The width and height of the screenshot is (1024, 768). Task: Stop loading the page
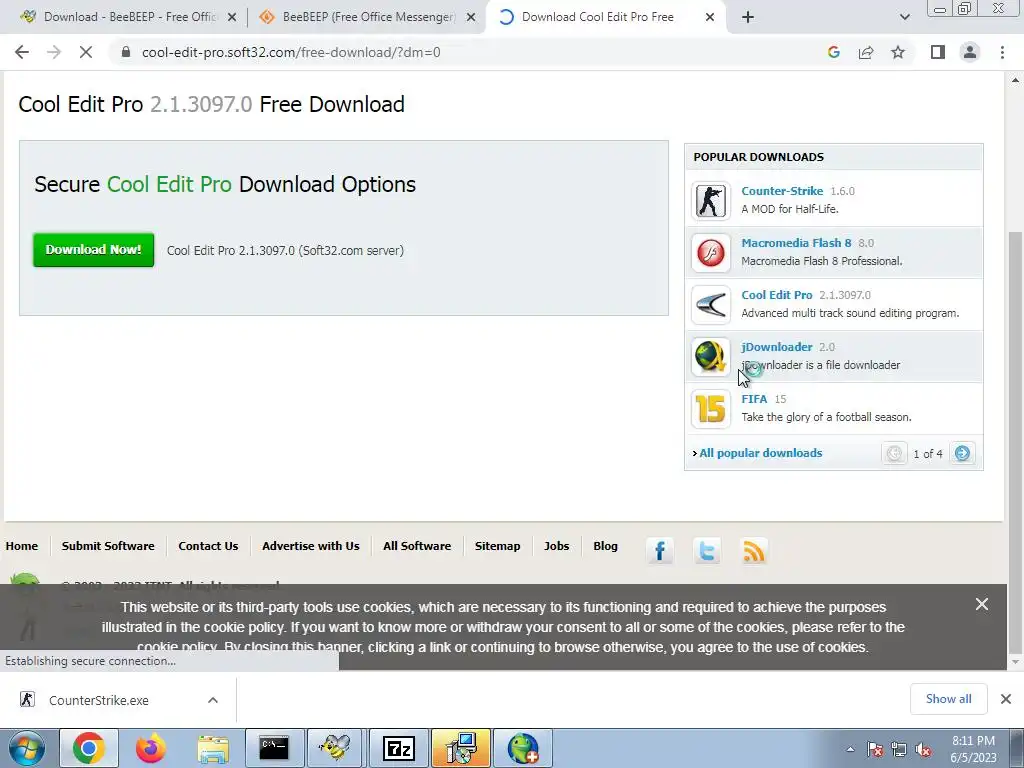point(86,52)
